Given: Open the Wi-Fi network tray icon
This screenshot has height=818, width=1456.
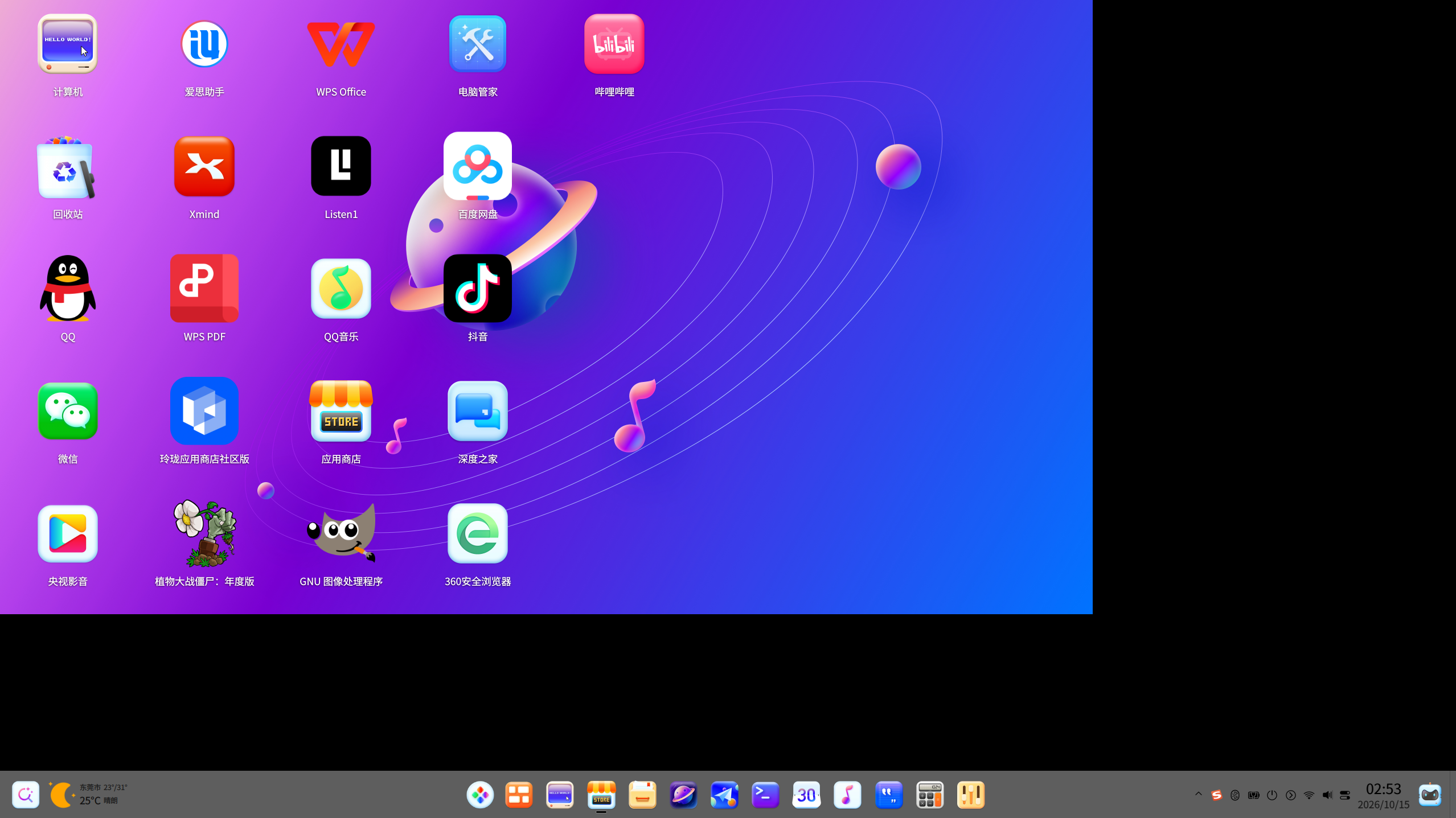Looking at the screenshot, I should tap(1309, 795).
